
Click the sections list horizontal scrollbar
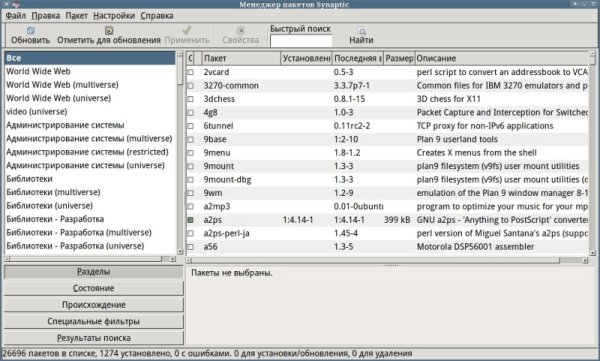click(x=90, y=259)
